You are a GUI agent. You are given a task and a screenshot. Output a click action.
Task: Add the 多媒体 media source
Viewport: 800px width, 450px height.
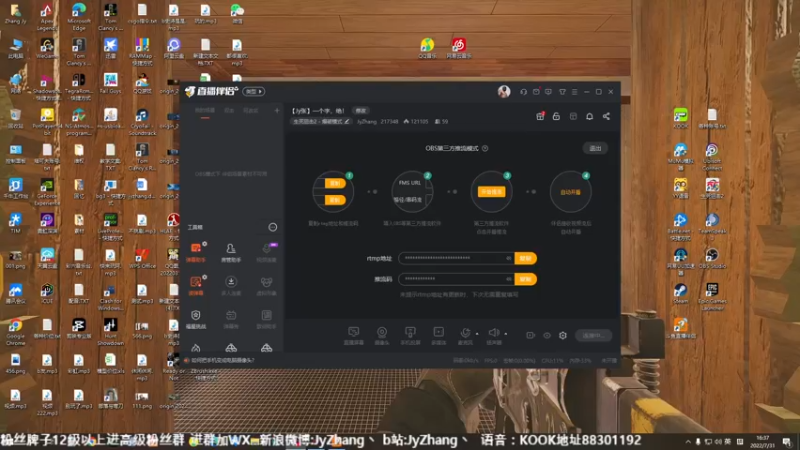pos(438,335)
